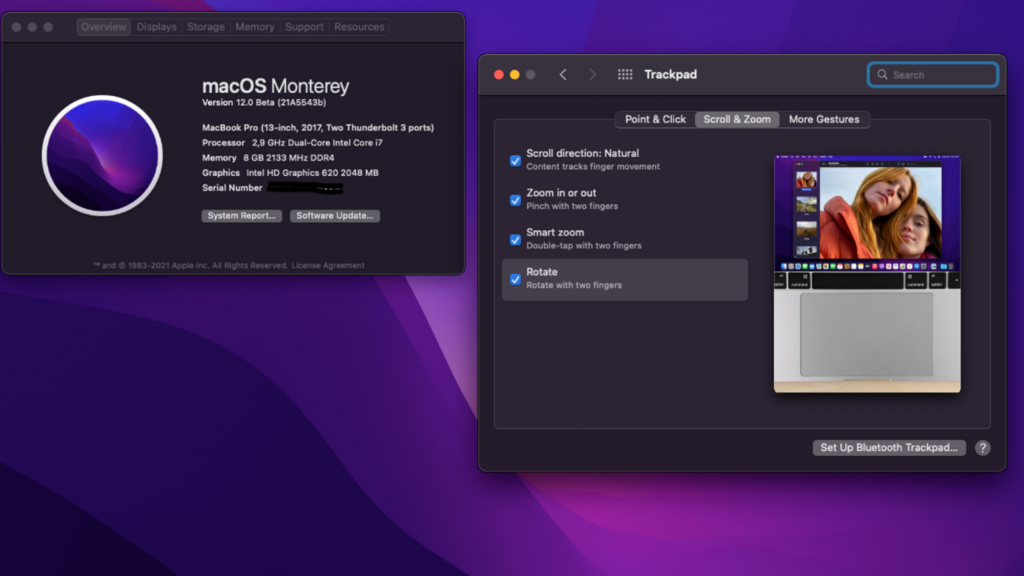This screenshot has width=1024, height=576.
Task: Open help with the question mark button
Action: click(983, 448)
